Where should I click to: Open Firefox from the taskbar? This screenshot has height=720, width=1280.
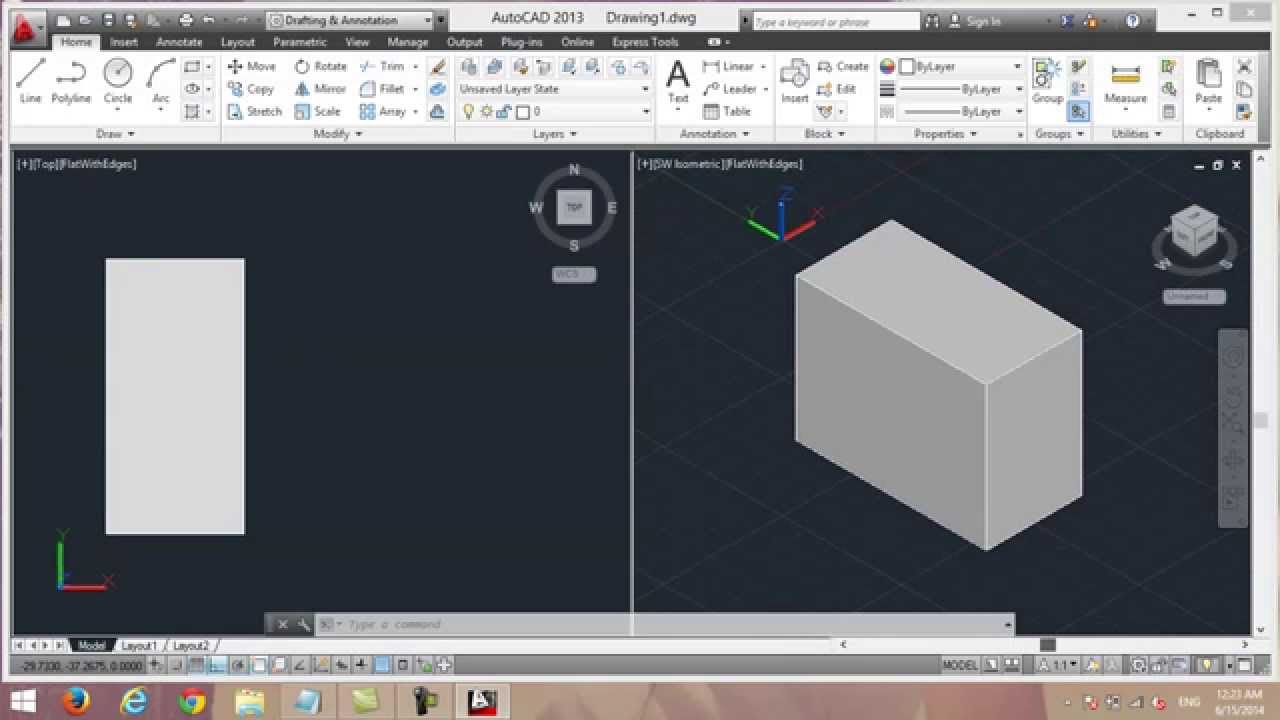(x=76, y=701)
